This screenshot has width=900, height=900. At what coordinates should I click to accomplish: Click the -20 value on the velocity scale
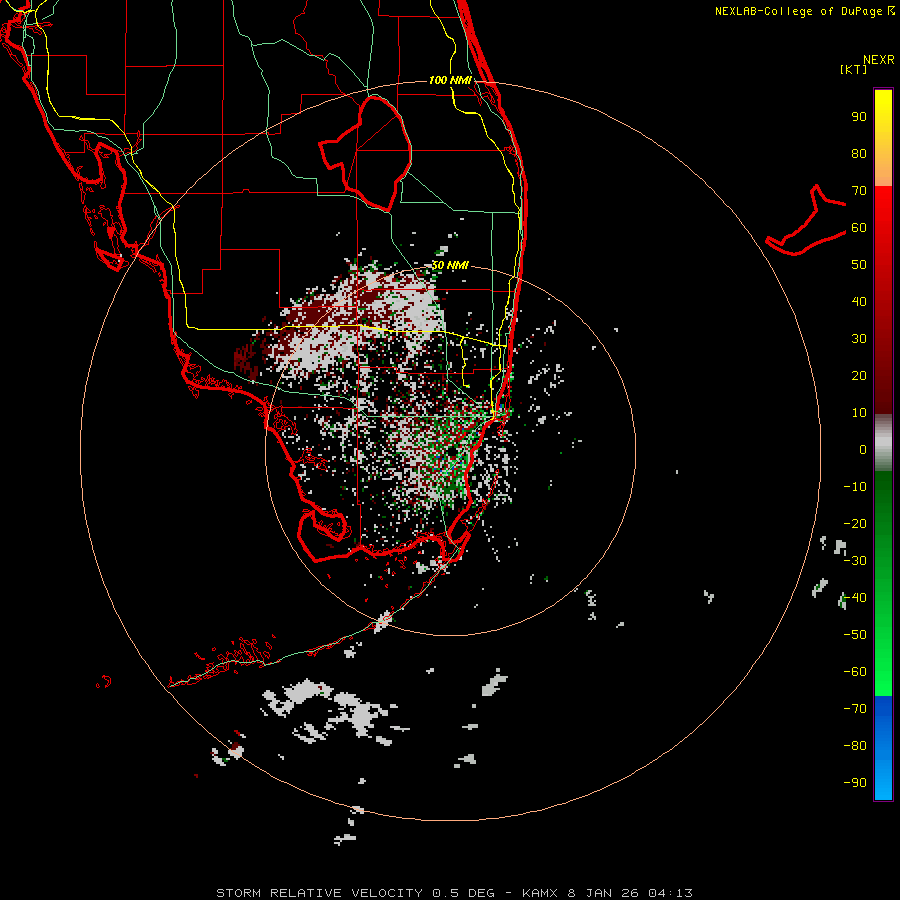[x=855, y=524]
